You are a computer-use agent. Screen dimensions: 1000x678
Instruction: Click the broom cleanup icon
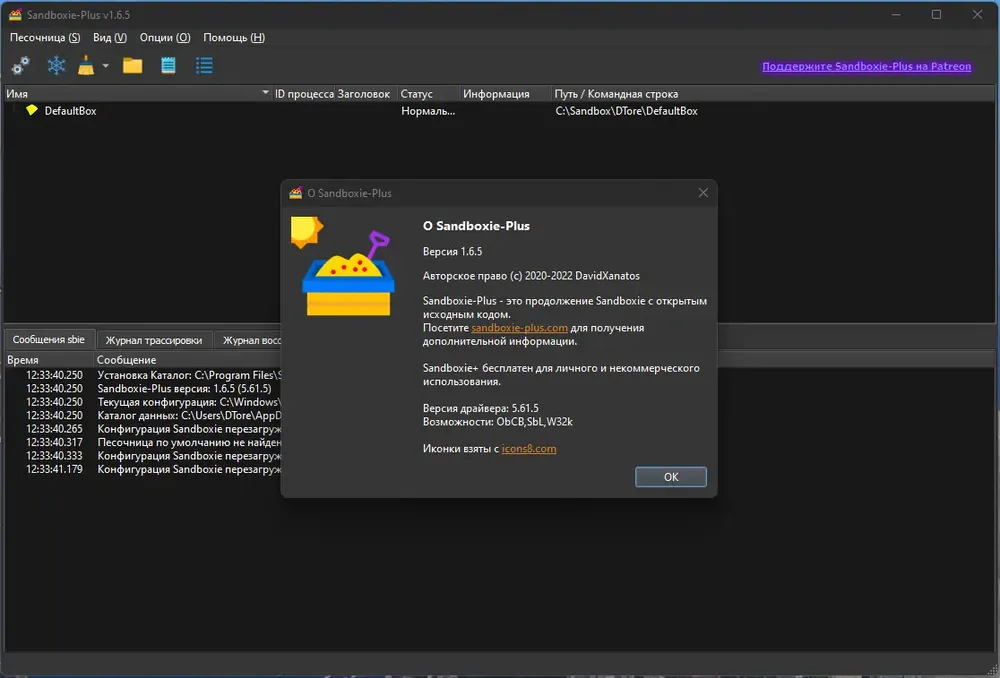pyautogui.click(x=86, y=65)
